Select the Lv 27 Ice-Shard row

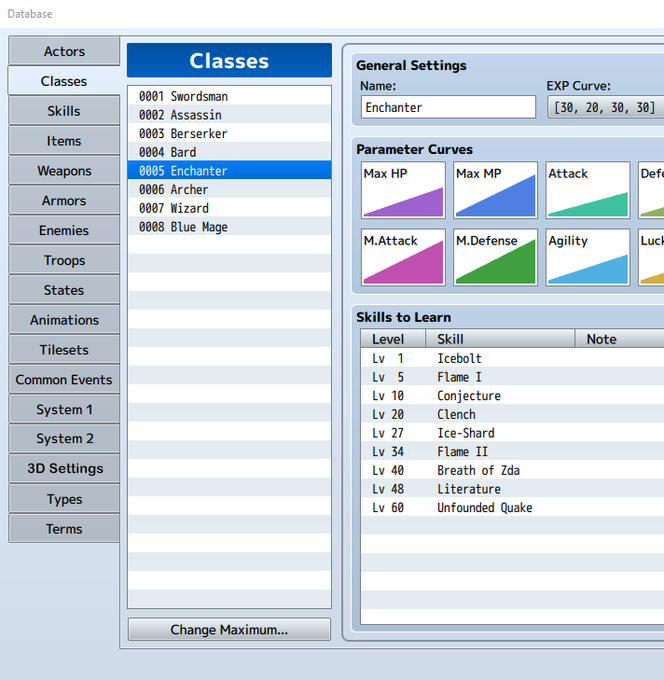click(513, 433)
